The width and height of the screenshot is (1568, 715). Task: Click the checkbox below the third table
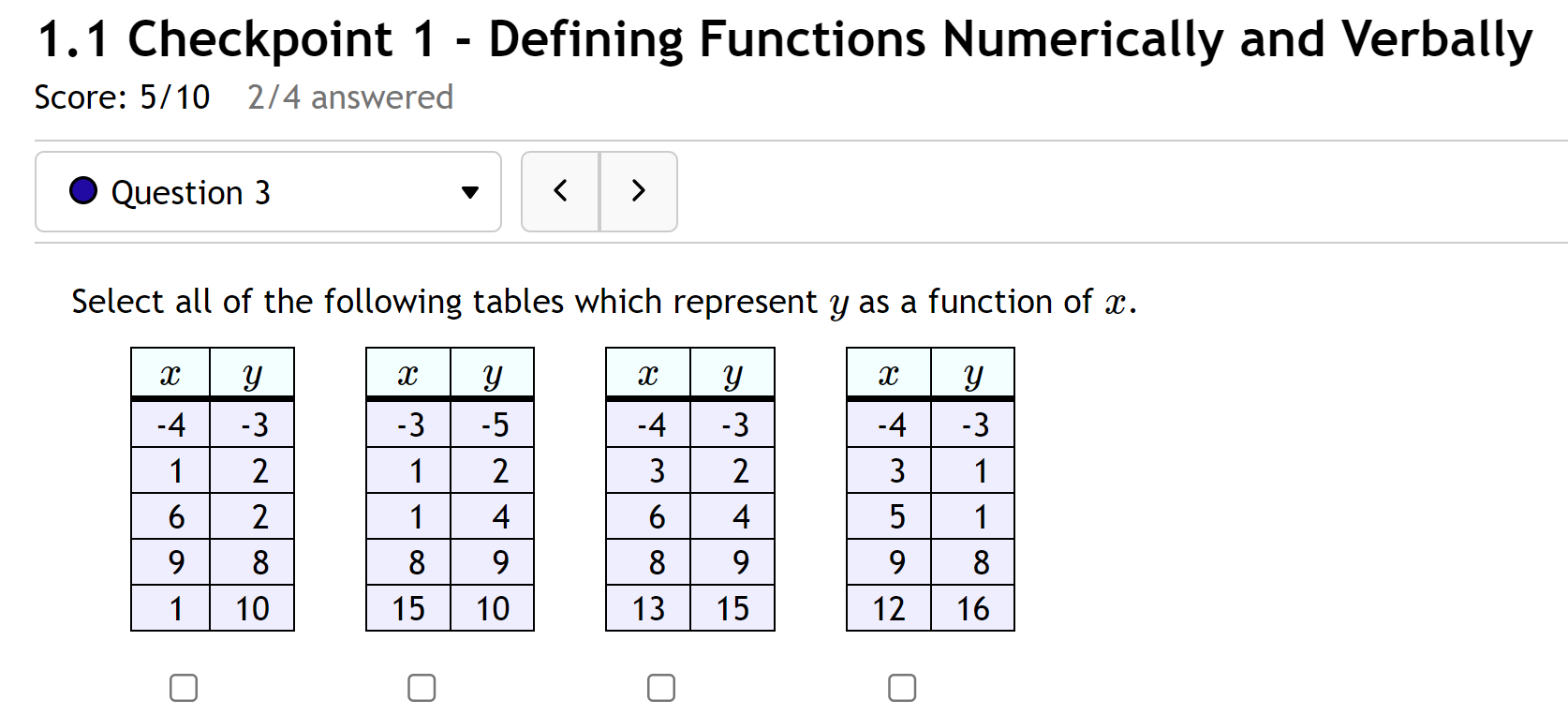(661, 687)
